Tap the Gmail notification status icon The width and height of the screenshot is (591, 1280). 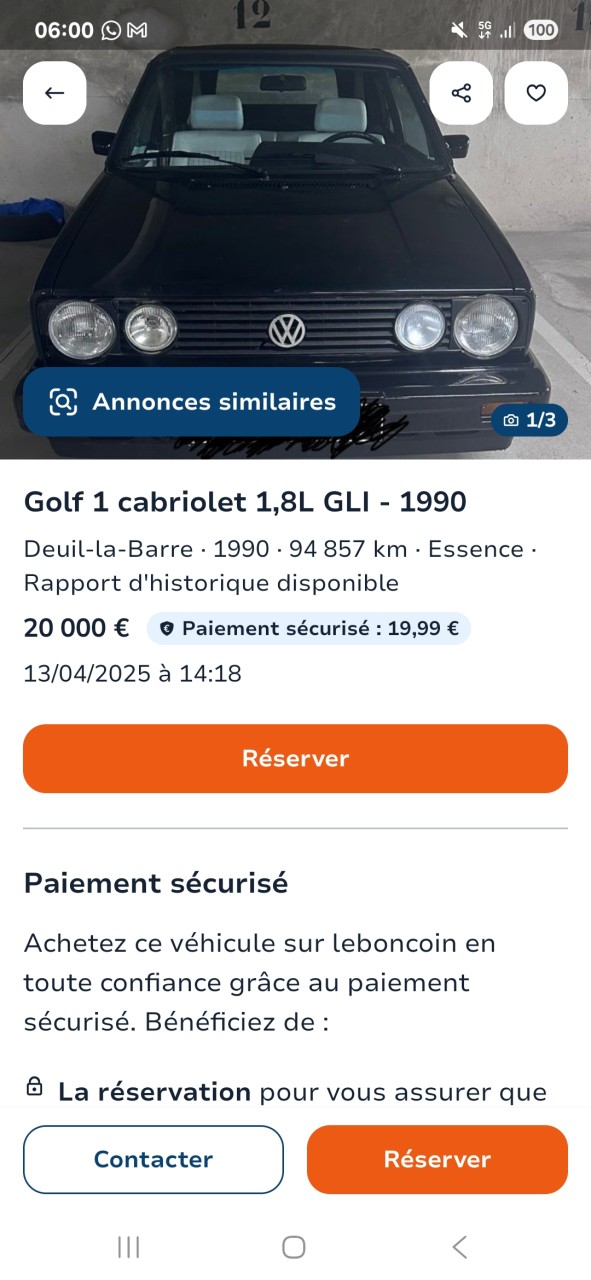(x=137, y=30)
